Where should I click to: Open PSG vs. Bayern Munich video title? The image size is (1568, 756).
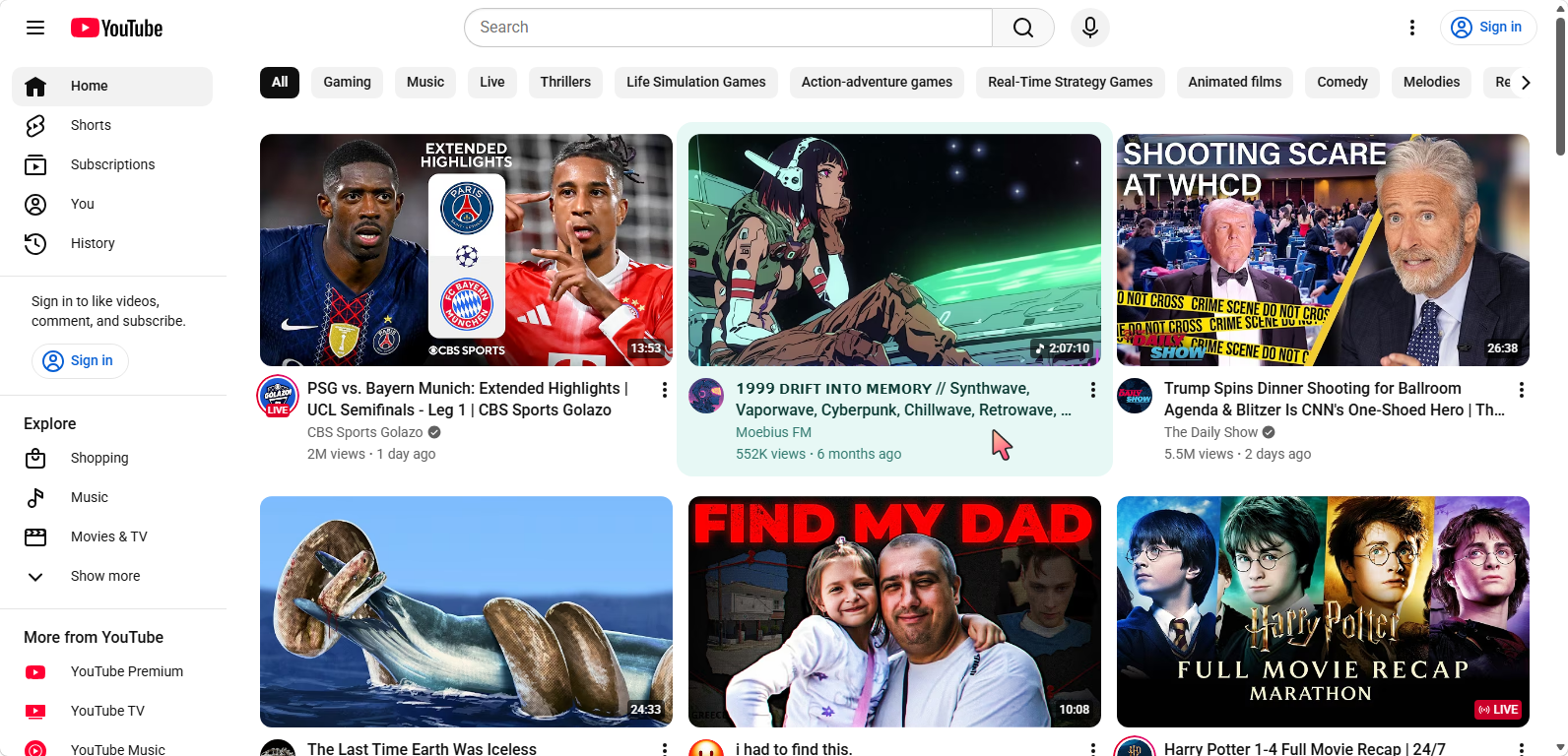[x=468, y=399]
